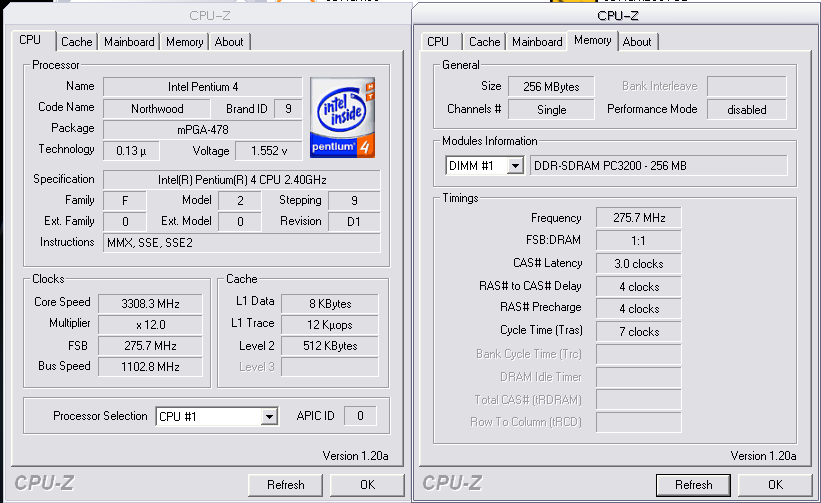Click the Name field Intel Pentium 4
821x503 pixels.
coord(203,87)
